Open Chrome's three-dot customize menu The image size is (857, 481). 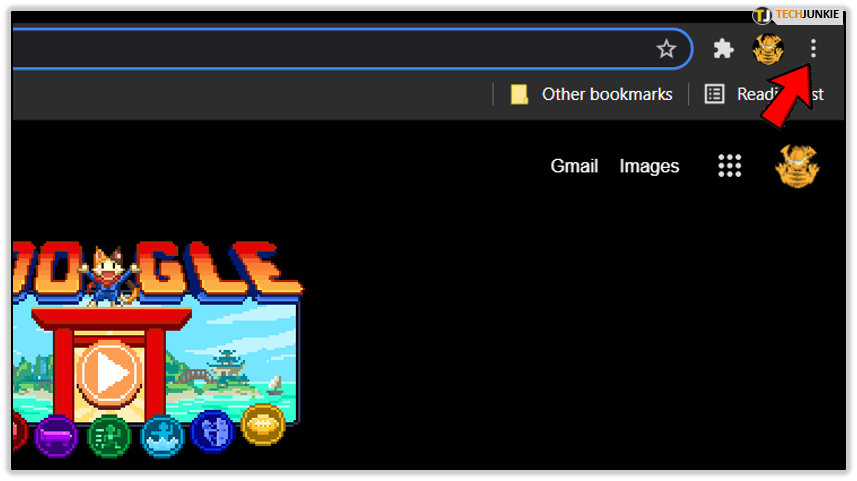pos(813,48)
